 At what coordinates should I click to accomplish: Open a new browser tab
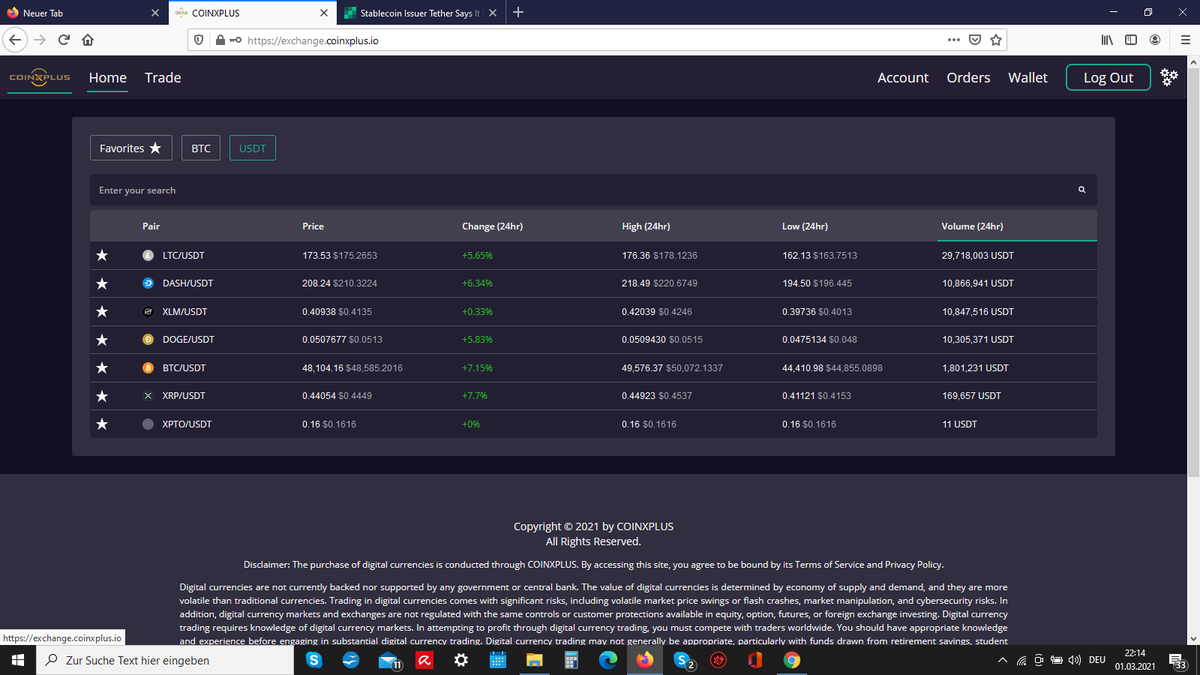point(517,13)
